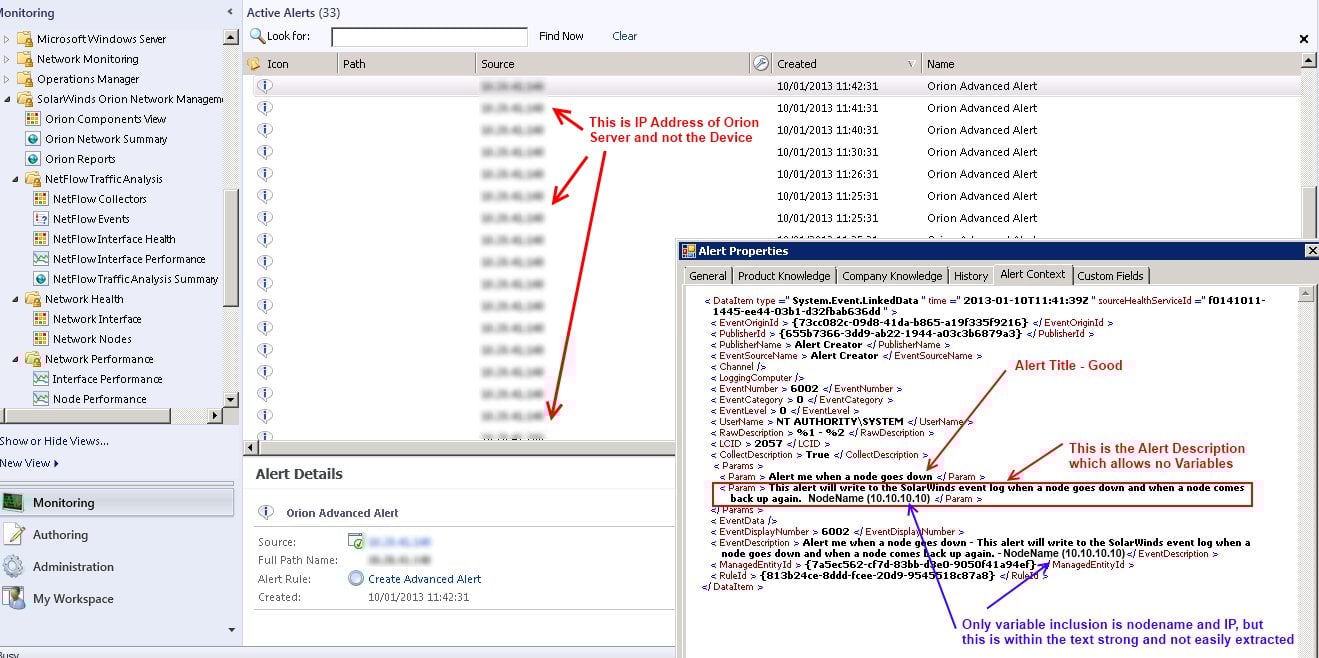Open the Orion Network Summary globe icon

pyautogui.click(x=33, y=139)
